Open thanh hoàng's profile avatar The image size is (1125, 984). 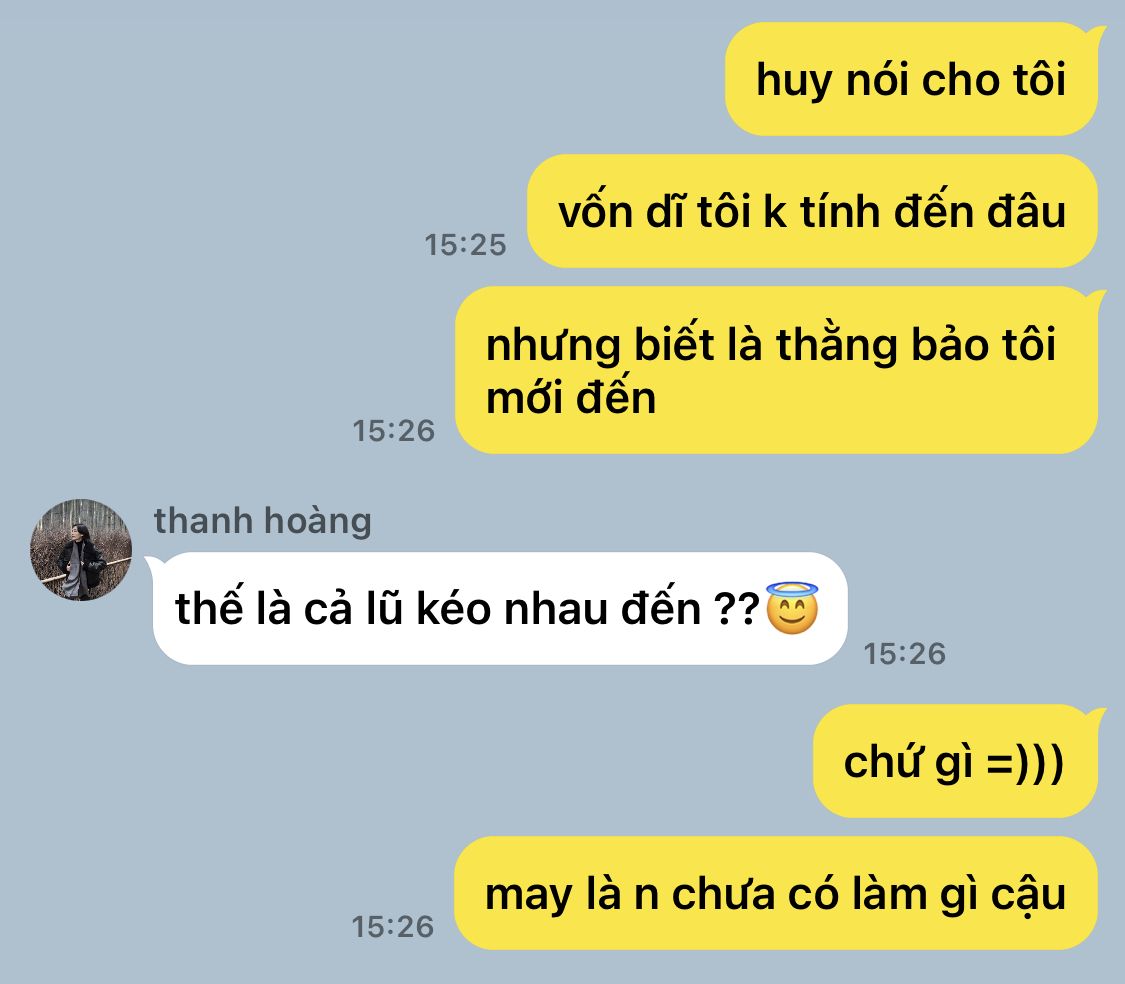tap(81, 550)
